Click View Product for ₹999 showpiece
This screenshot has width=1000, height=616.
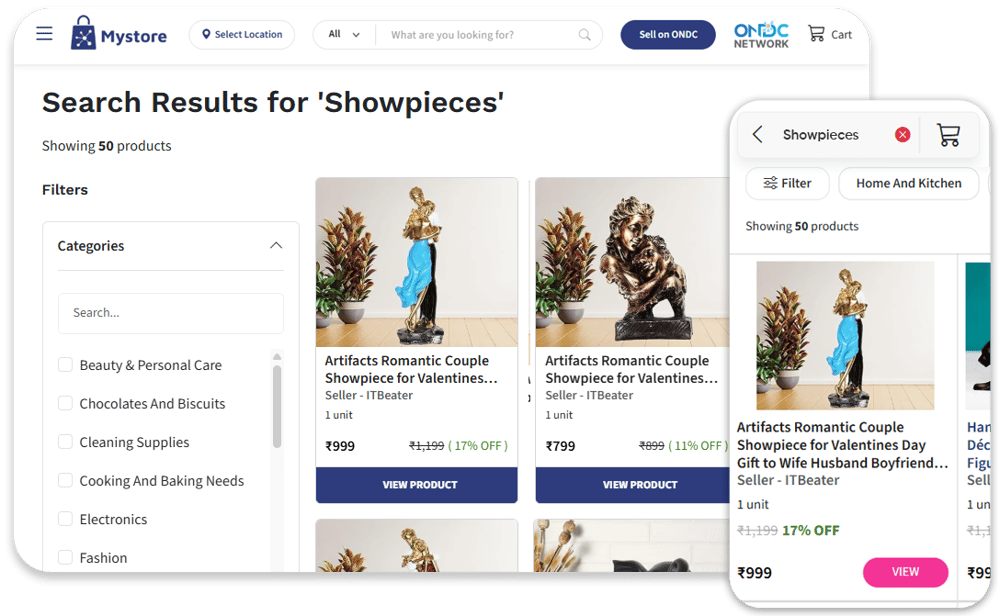coord(416,485)
